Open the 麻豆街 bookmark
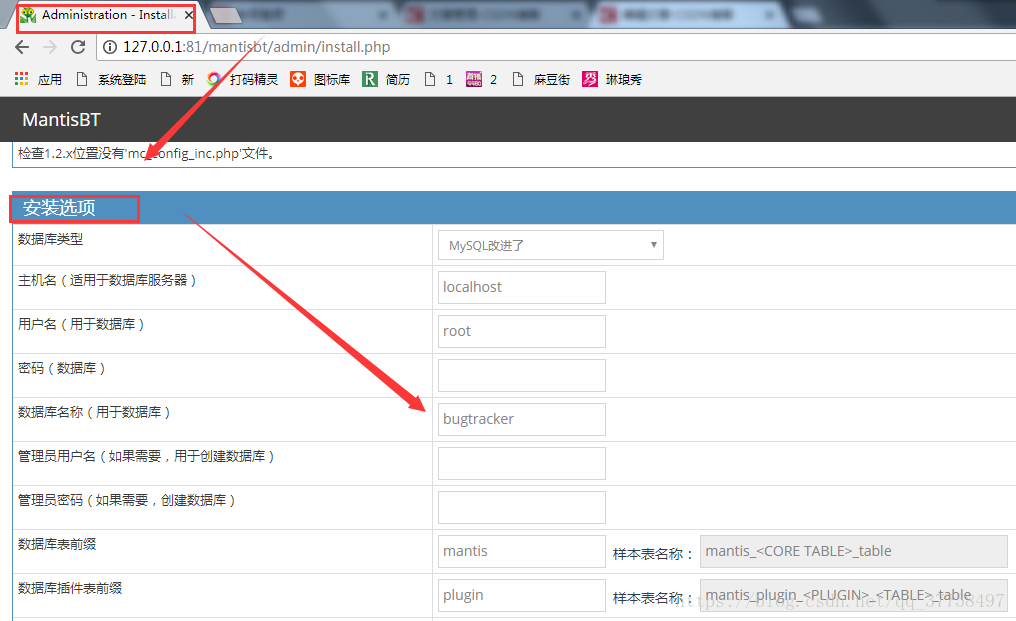Image resolution: width=1016 pixels, height=621 pixels. [540, 79]
